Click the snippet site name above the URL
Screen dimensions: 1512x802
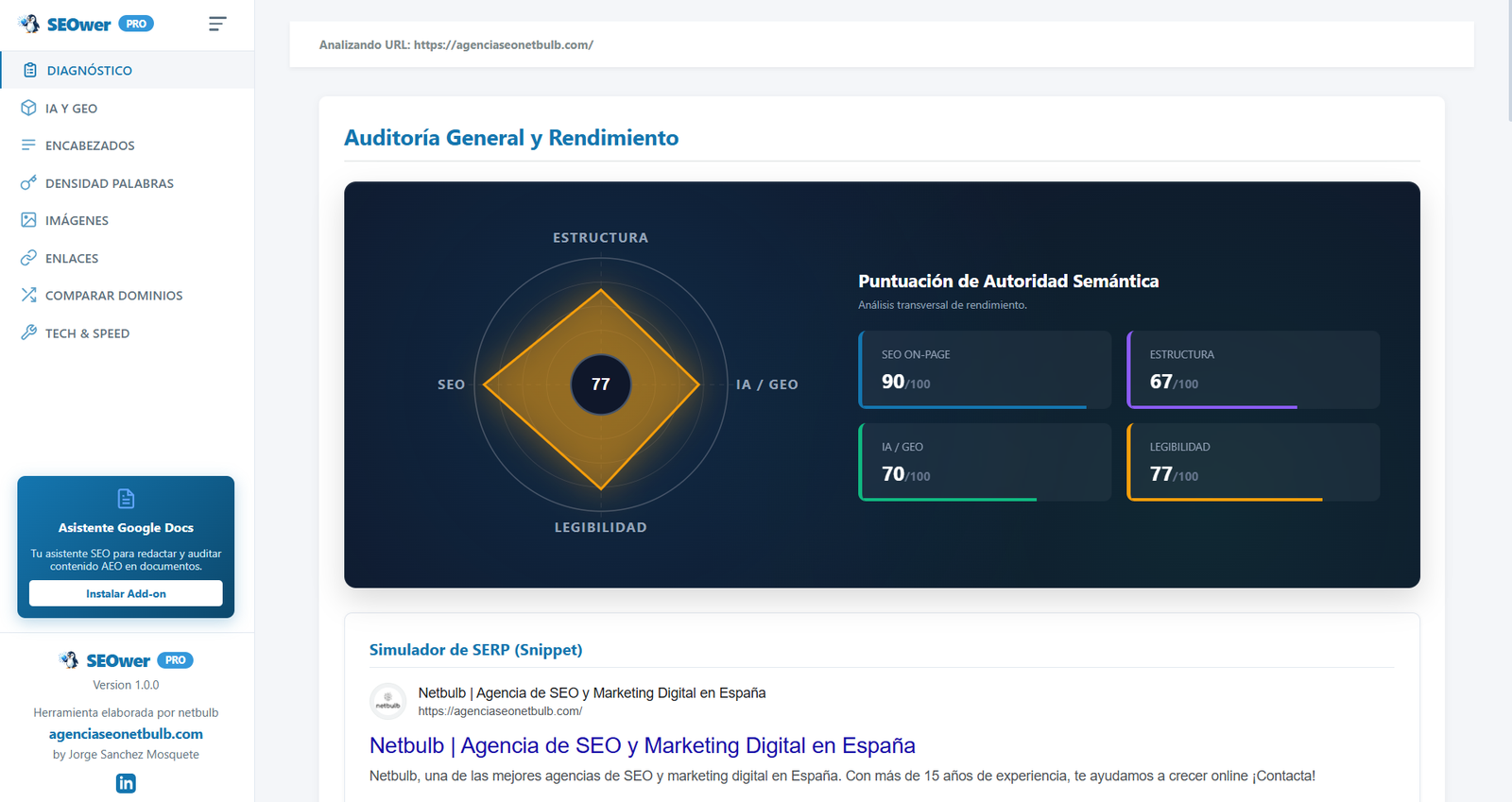[x=592, y=693]
